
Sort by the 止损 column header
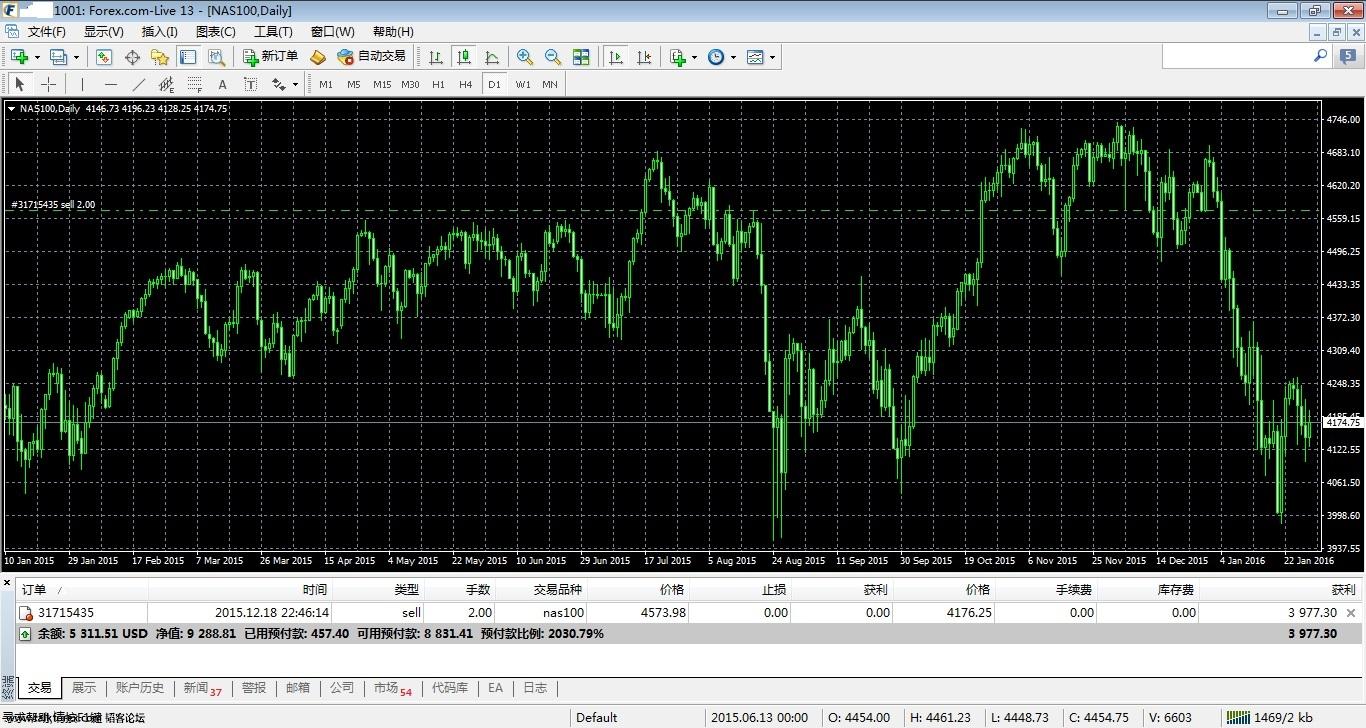tap(740, 590)
